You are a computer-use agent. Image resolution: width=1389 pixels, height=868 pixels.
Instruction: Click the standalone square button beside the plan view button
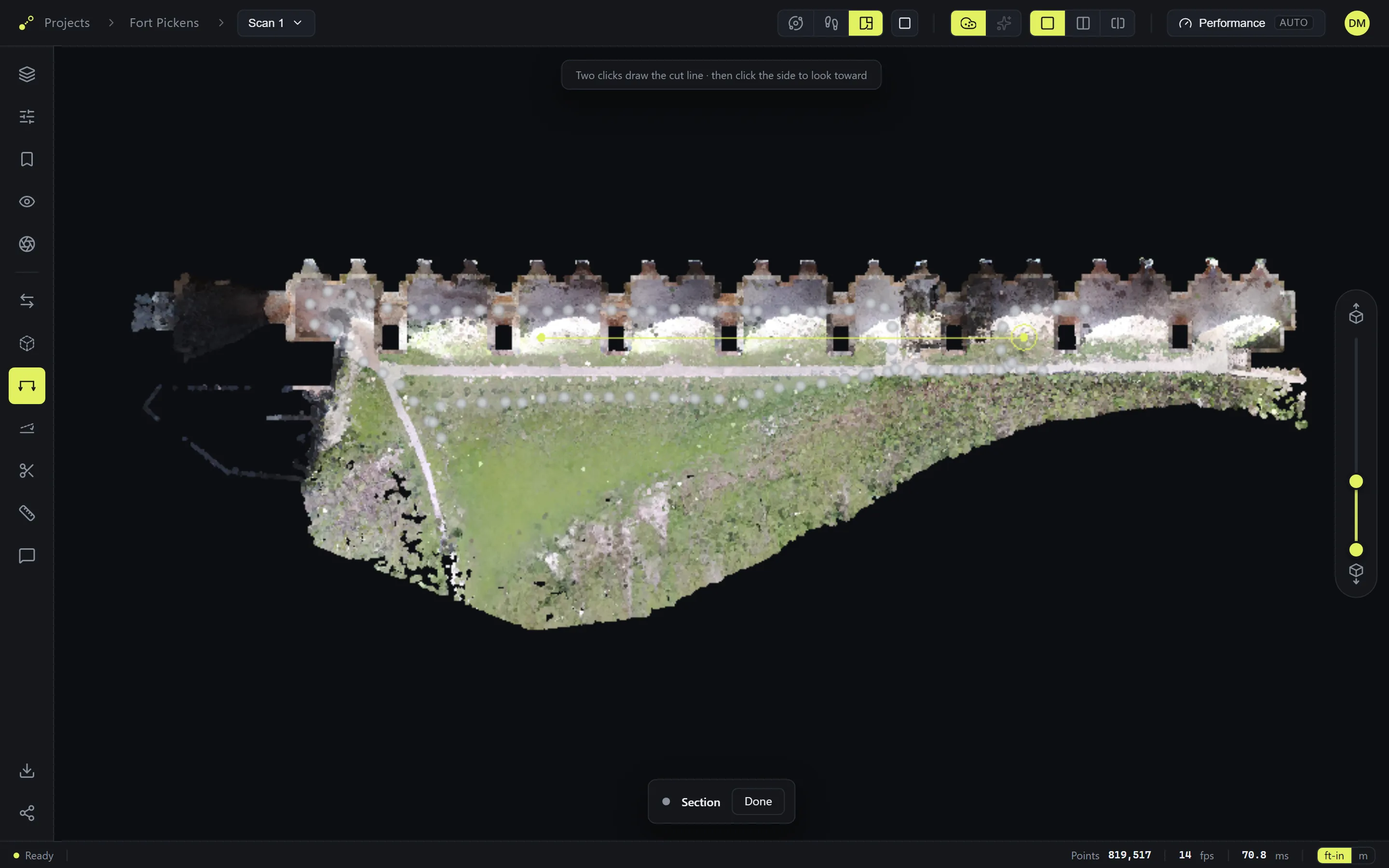[905, 23]
